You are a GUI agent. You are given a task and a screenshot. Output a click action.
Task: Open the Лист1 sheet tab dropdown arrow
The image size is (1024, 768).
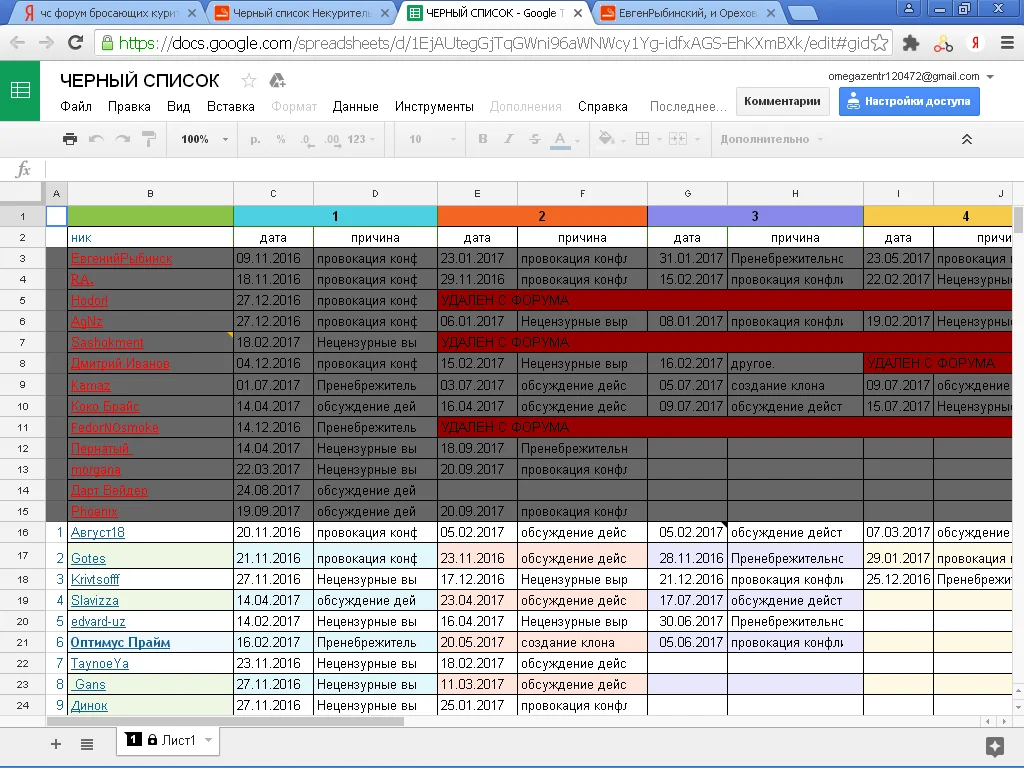(208, 740)
